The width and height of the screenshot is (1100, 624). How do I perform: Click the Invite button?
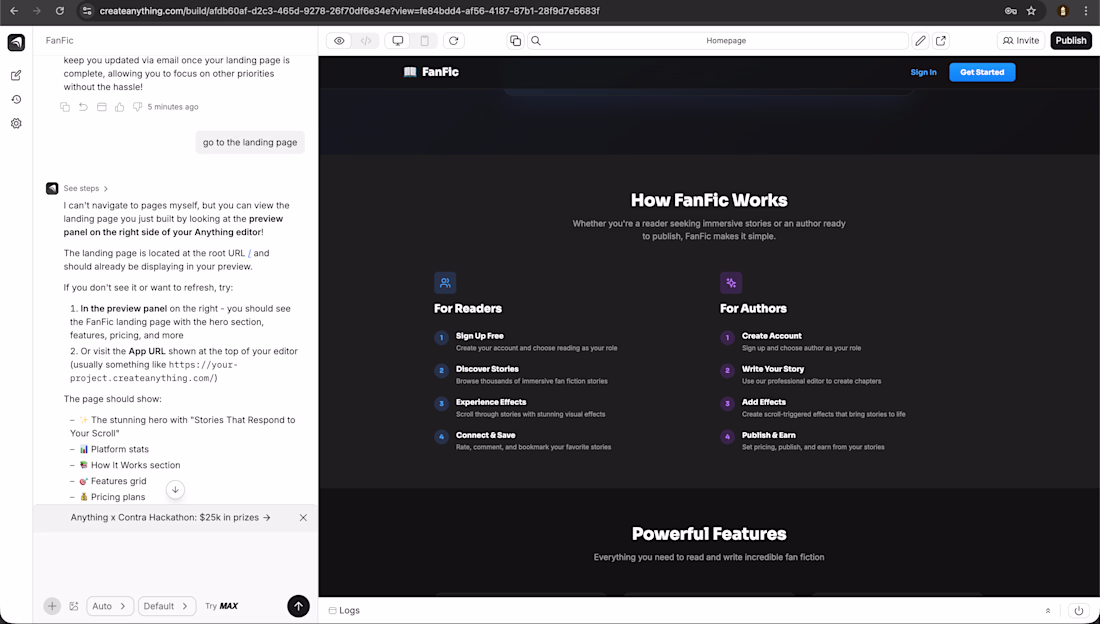tap(1021, 41)
